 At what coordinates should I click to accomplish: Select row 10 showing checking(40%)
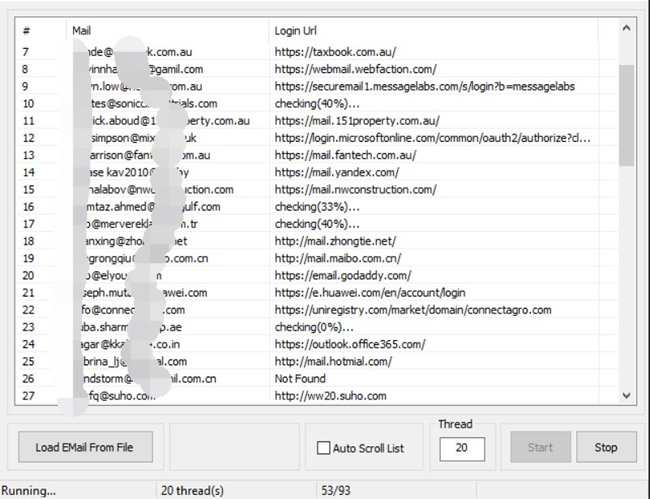(317, 104)
